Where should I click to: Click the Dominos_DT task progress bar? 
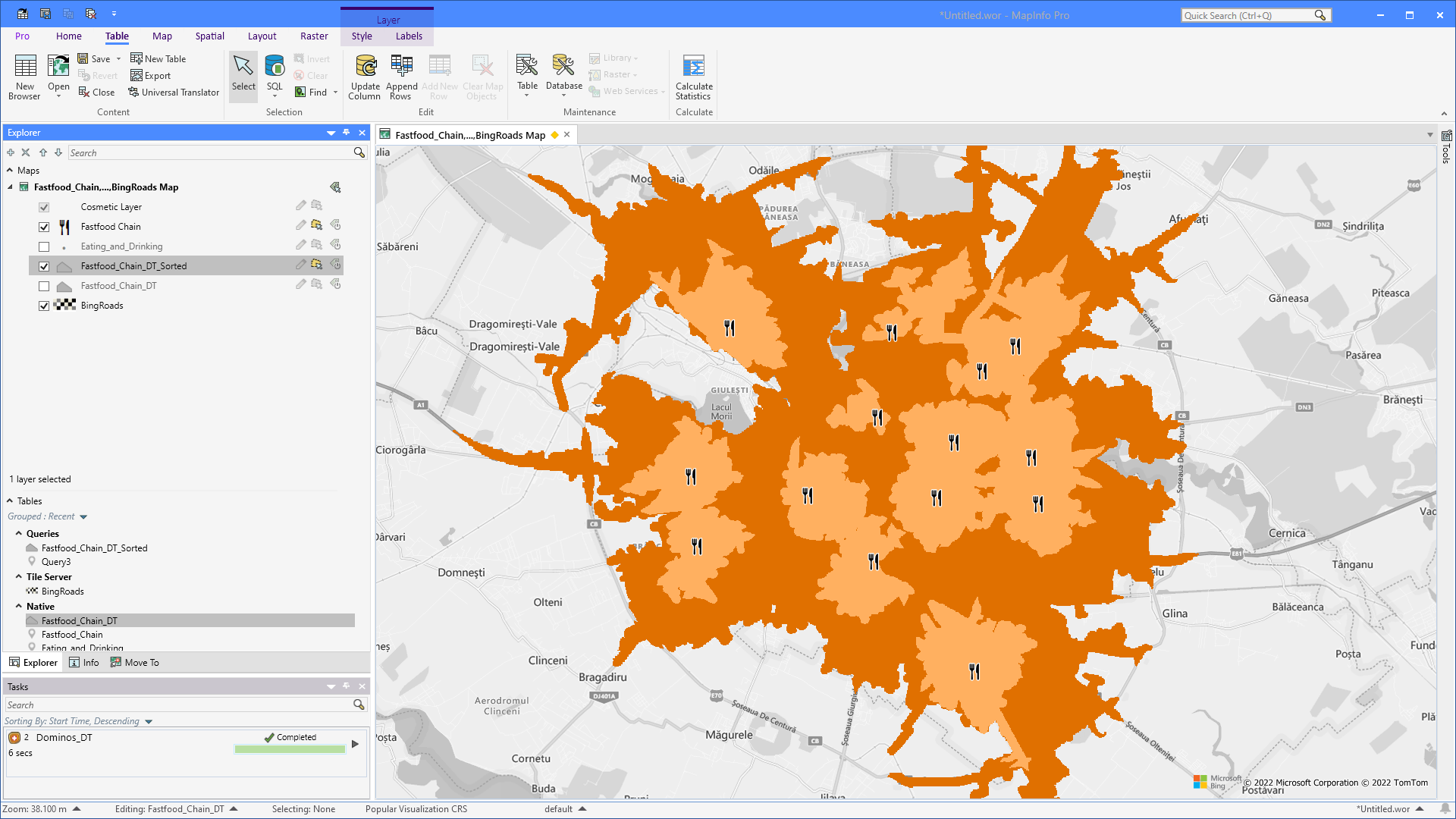click(290, 748)
